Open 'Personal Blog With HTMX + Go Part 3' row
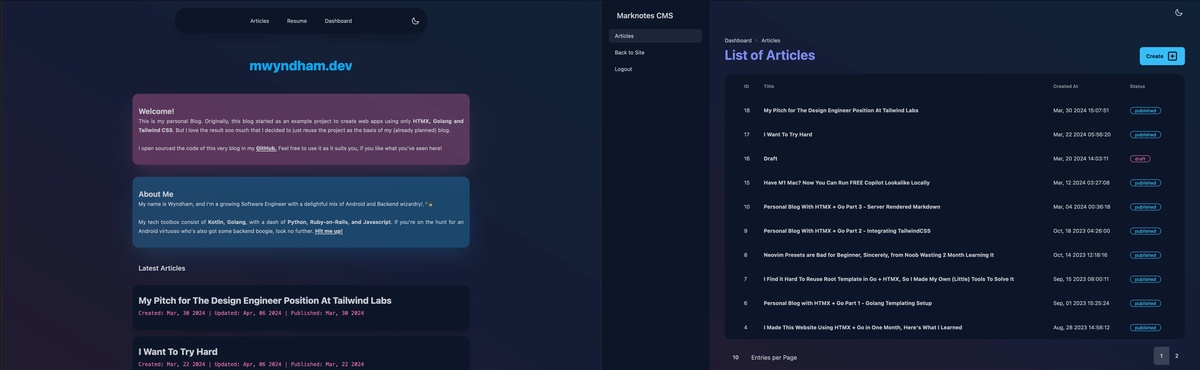 [x=852, y=207]
